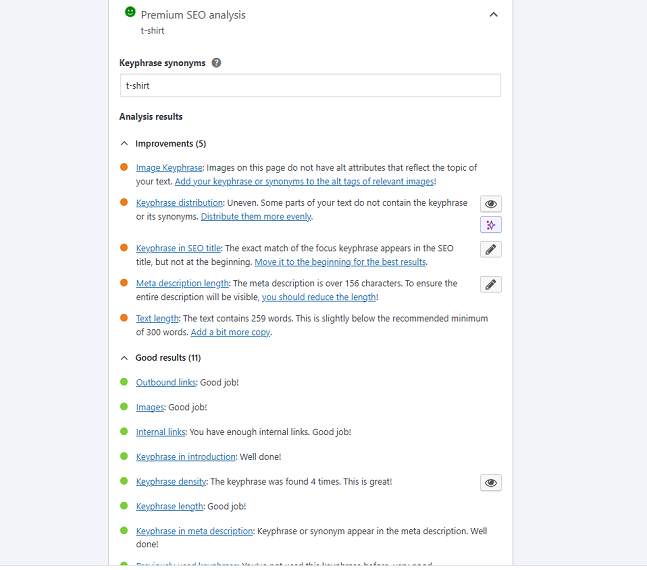Click the Text length assessment link

pos(158,319)
